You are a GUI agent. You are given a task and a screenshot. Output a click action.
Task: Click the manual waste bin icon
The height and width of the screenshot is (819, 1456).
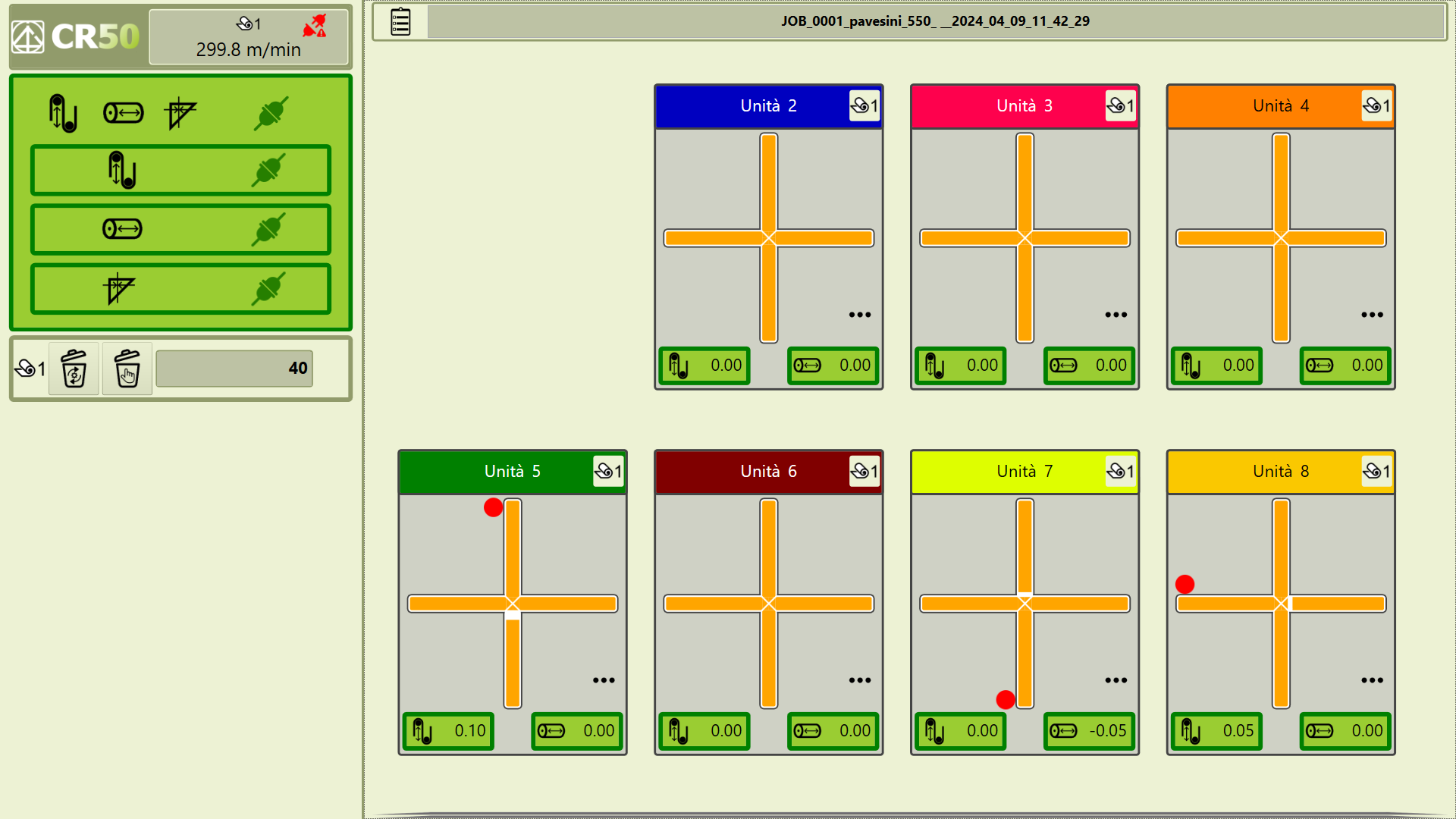pos(127,369)
